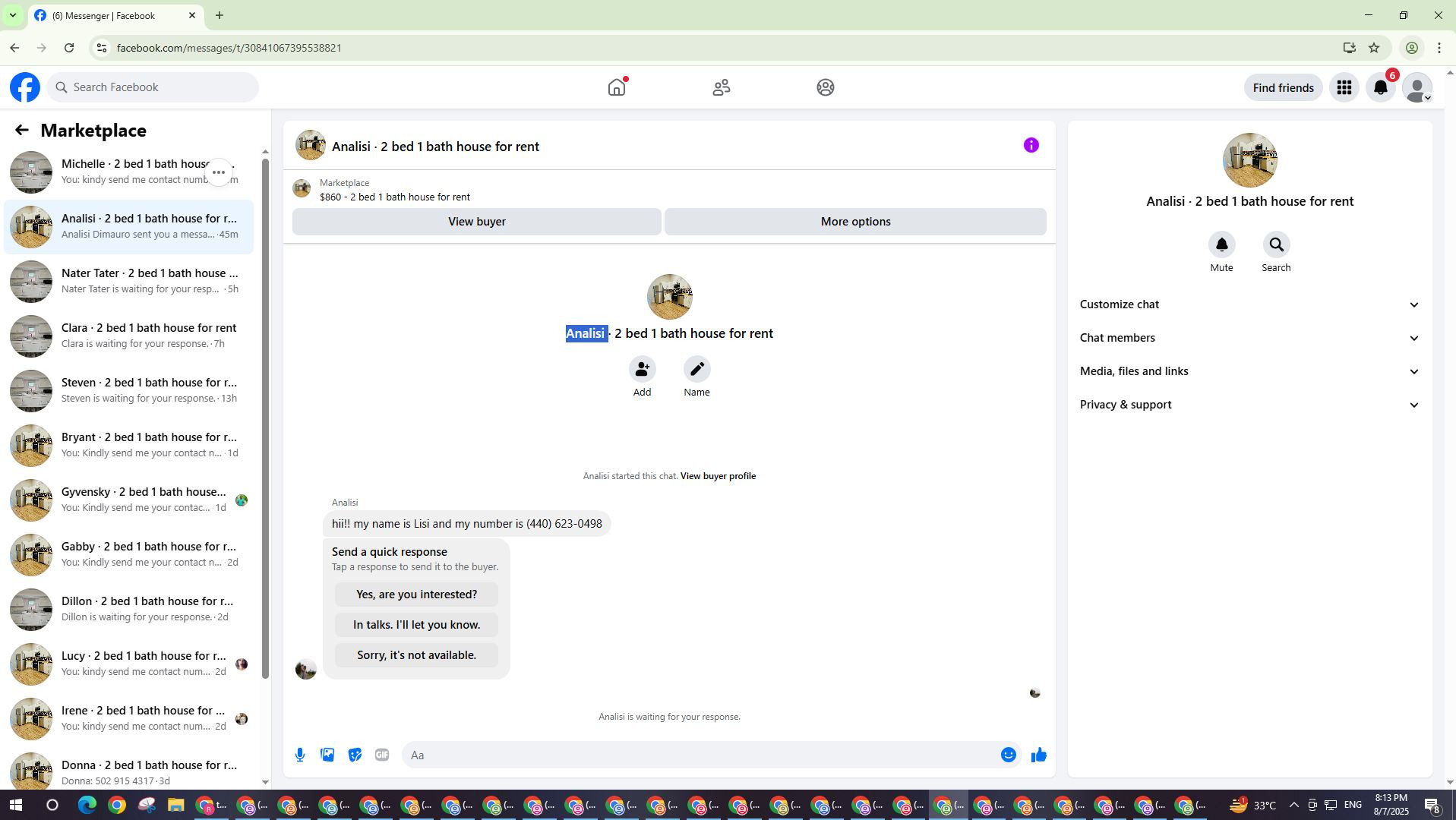The image size is (1456, 820).
Task: Open the Steven conversation
Action: click(x=129, y=391)
